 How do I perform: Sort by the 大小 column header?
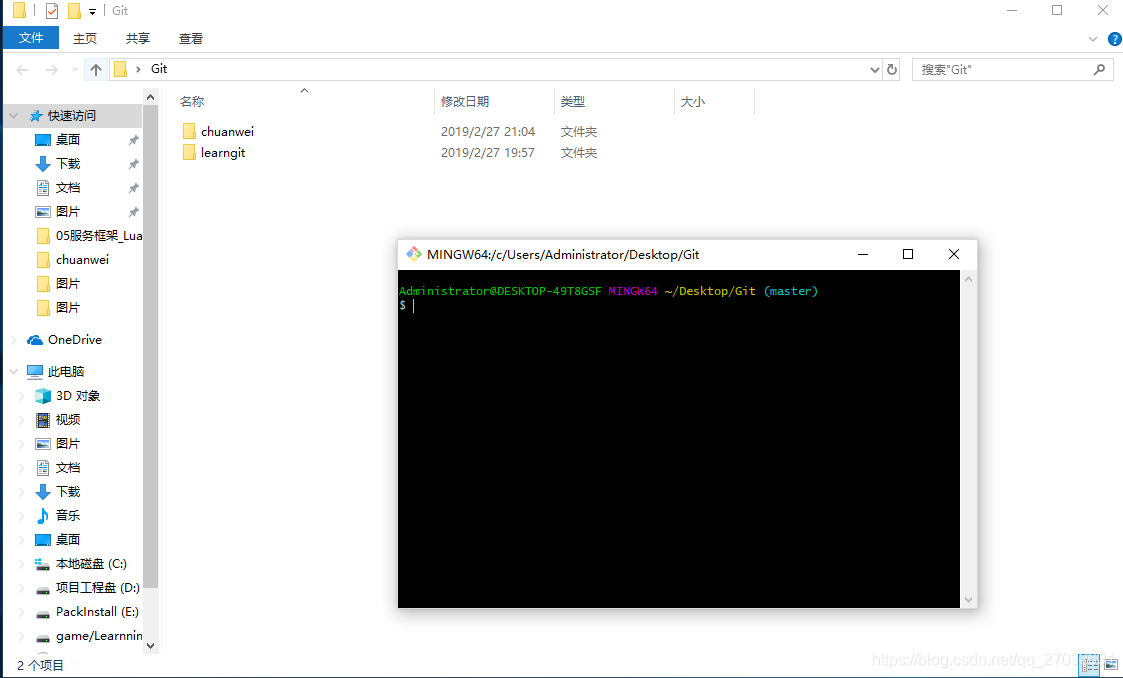(x=693, y=102)
